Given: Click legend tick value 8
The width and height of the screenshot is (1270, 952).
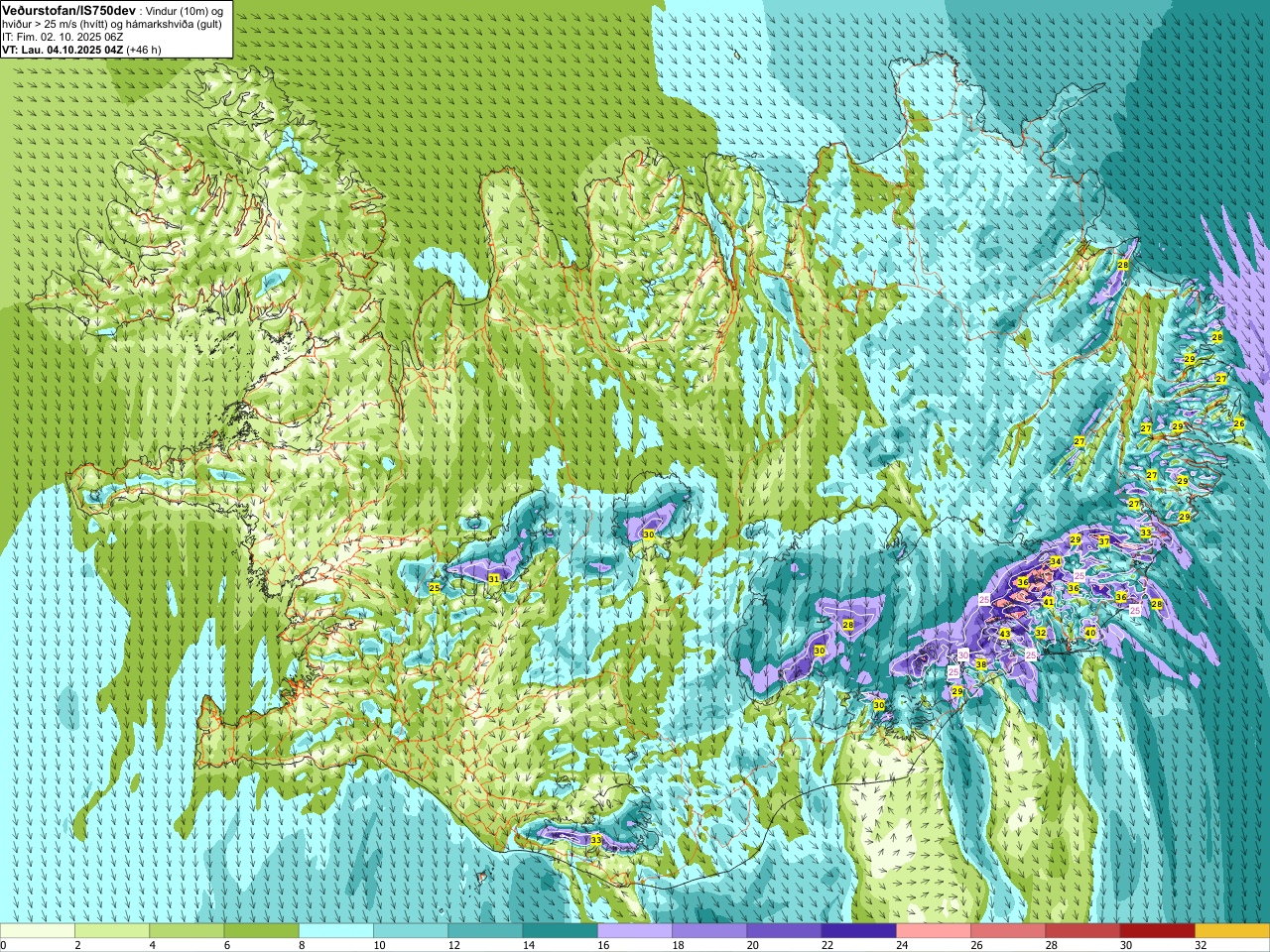Looking at the screenshot, I should pyautogui.click(x=300, y=945).
